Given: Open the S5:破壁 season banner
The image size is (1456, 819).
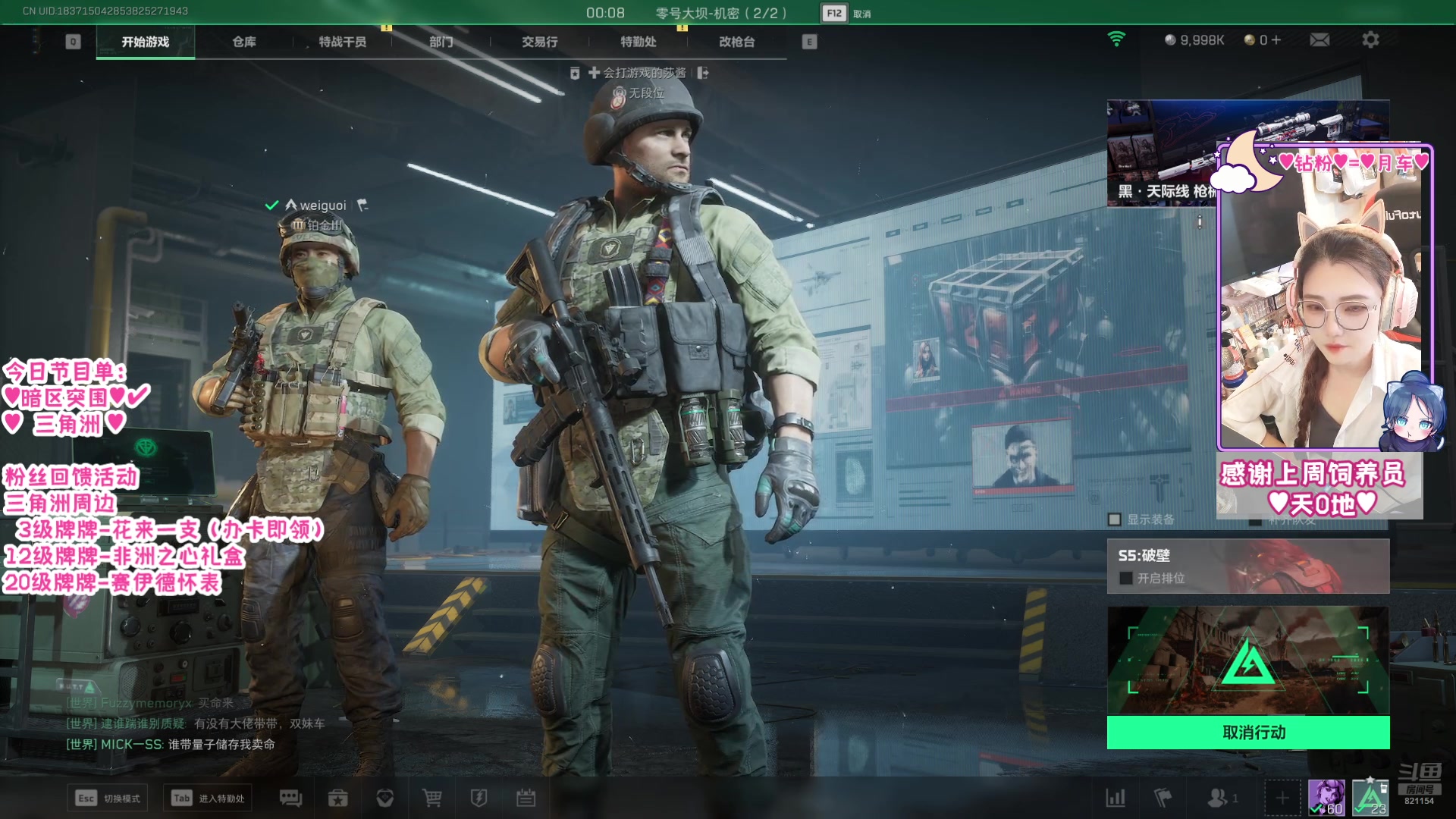Looking at the screenshot, I should coord(1248,566).
